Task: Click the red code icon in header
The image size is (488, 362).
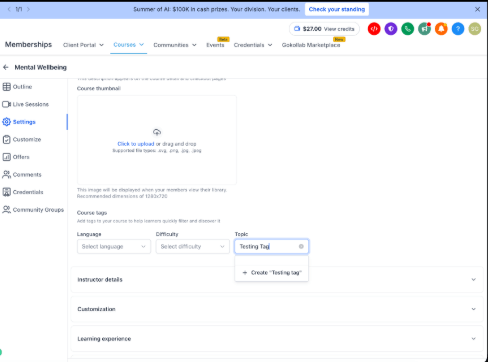Action: point(374,29)
